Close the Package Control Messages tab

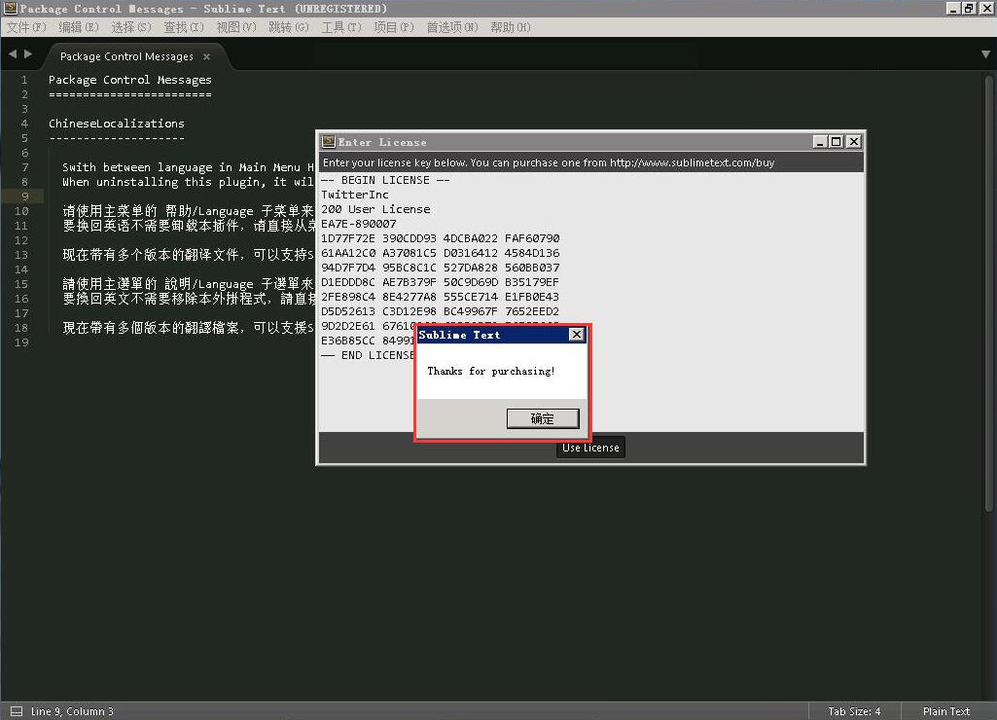(x=207, y=57)
